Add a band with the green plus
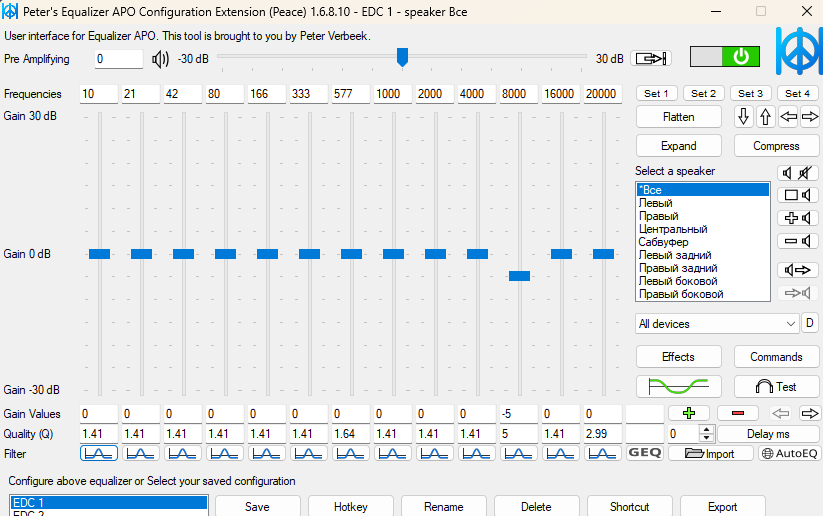Screen dimensions: 823x516 (689, 413)
